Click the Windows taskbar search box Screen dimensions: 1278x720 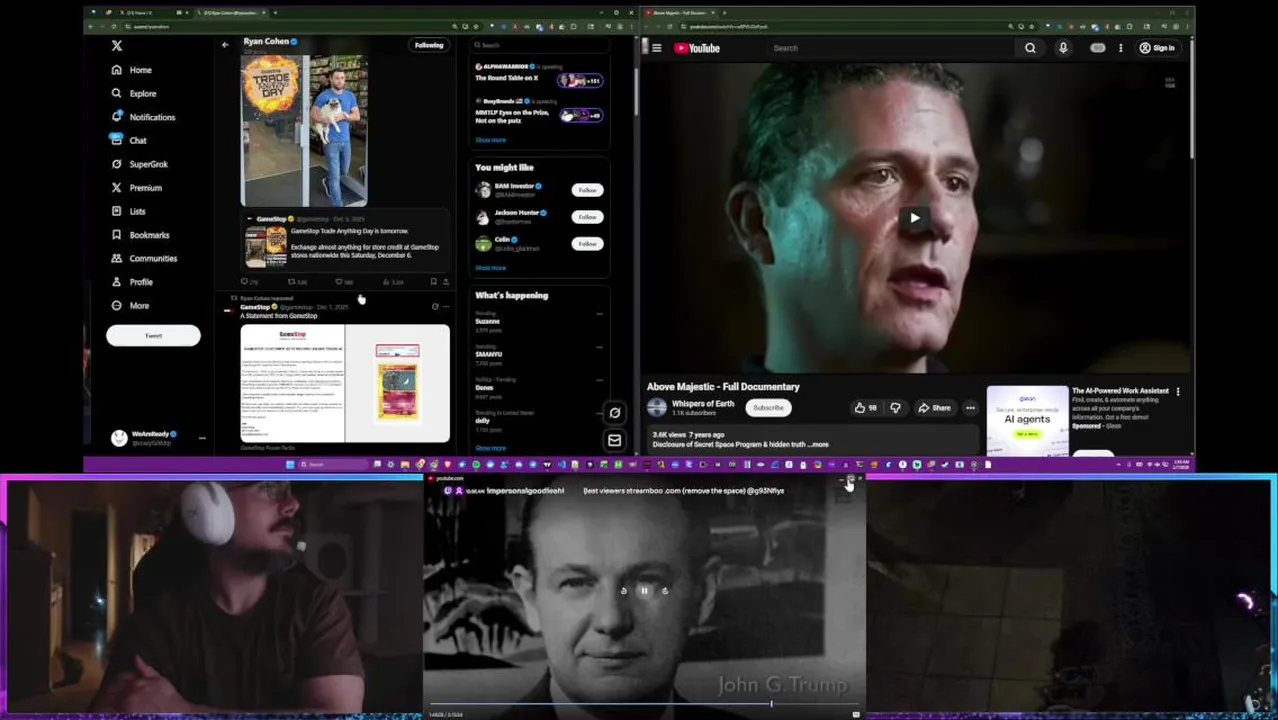coord(332,464)
